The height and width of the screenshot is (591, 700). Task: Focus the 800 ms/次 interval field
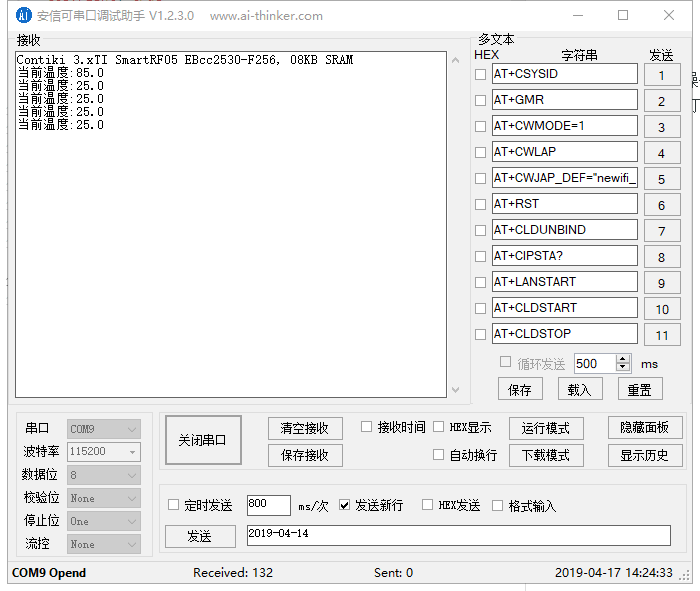[x=269, y=505]
